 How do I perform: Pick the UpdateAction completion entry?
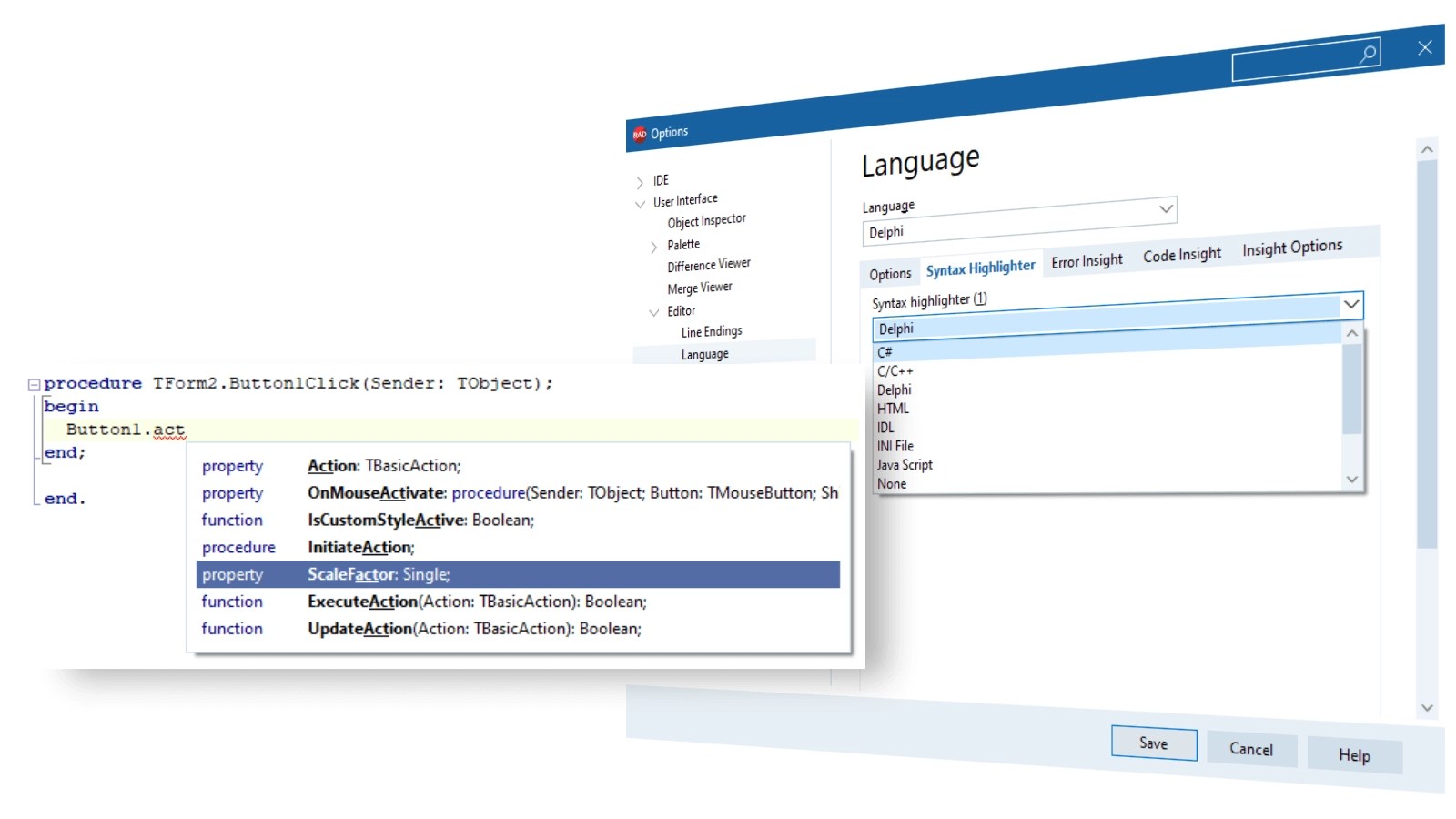click(x=518, y=629)
